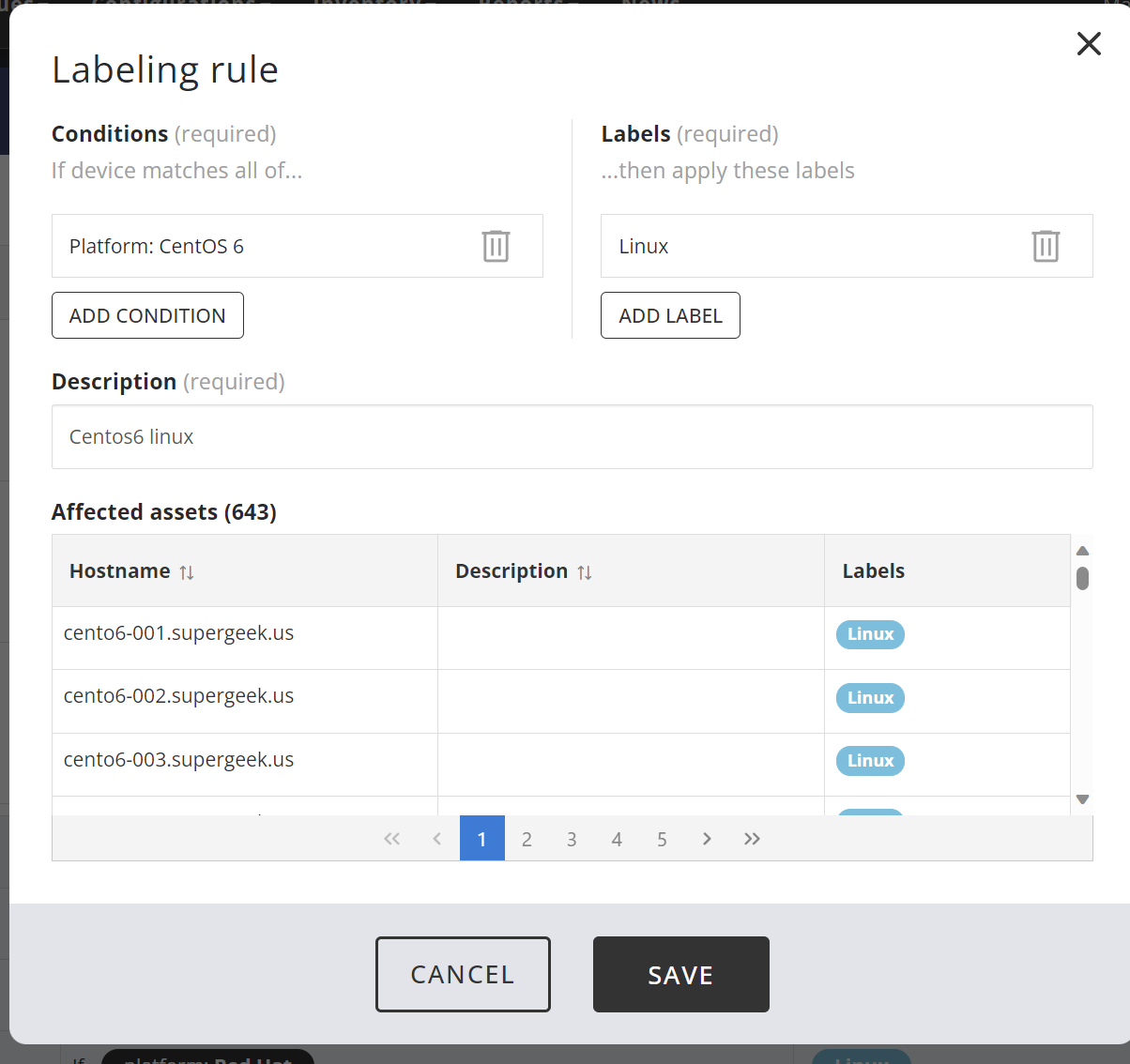Edit the "Centos6 linux" description field
The height and width of the screenshot is (1064, 1130).
573,436
